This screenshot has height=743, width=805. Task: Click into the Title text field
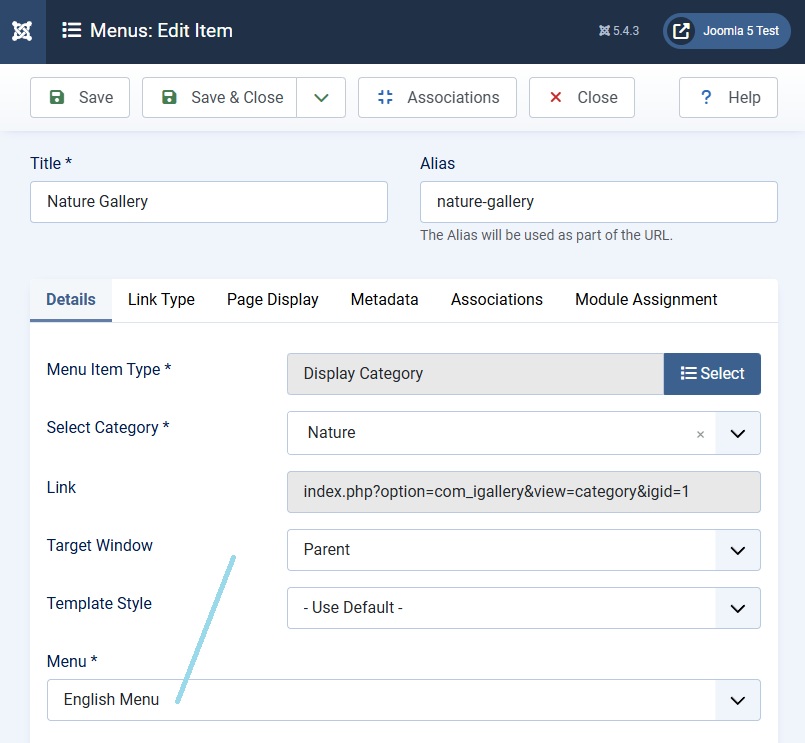click(209, 202)
